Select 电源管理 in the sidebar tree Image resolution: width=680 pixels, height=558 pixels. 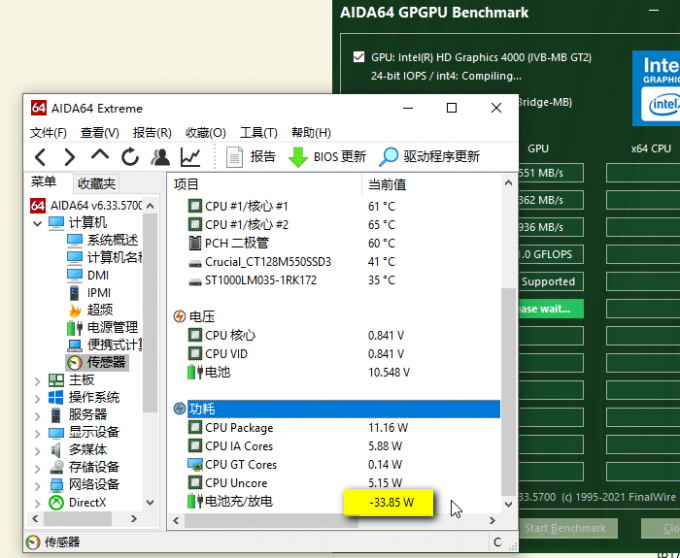112,327
